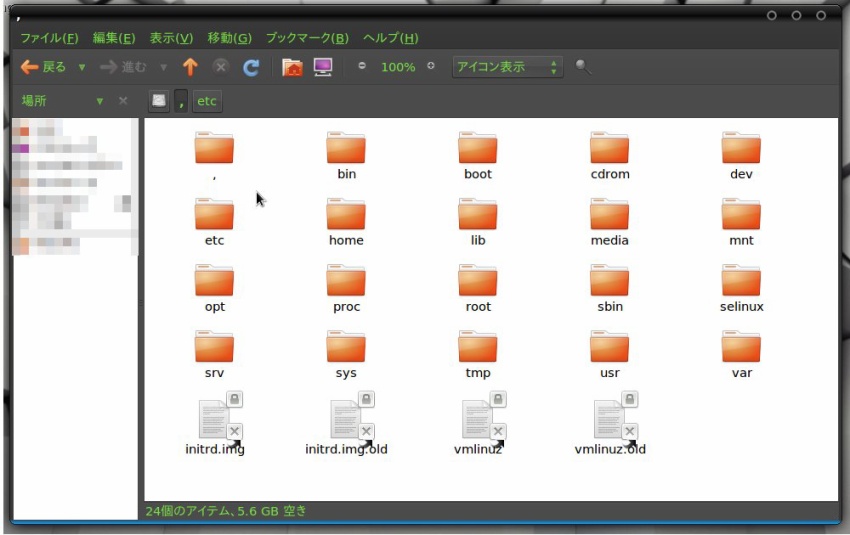
Task: Select the comma path bar button
Action: tap(182, 101)
